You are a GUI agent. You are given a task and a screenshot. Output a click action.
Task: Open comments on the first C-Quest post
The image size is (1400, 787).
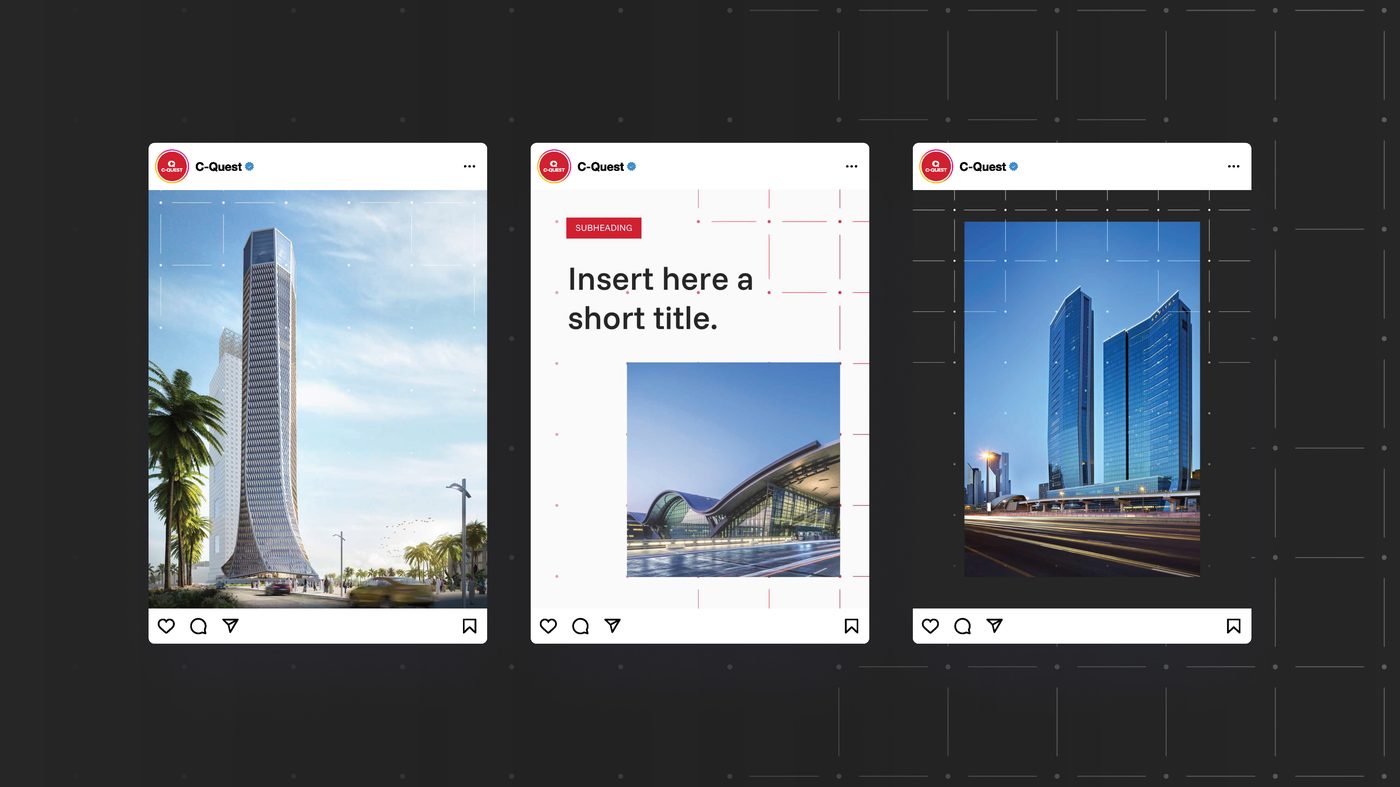tap(198, 625)
